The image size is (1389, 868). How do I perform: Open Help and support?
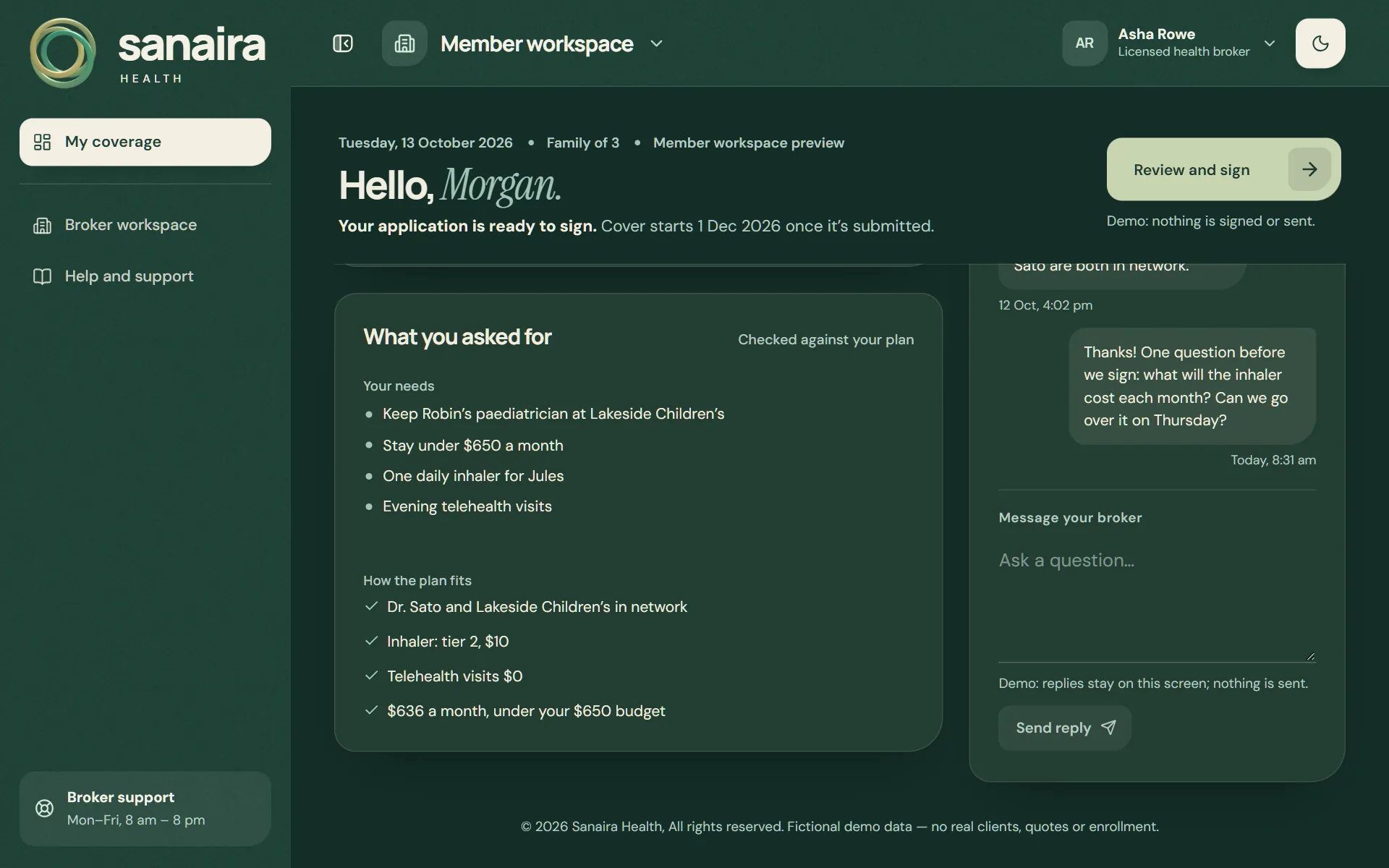145,276
